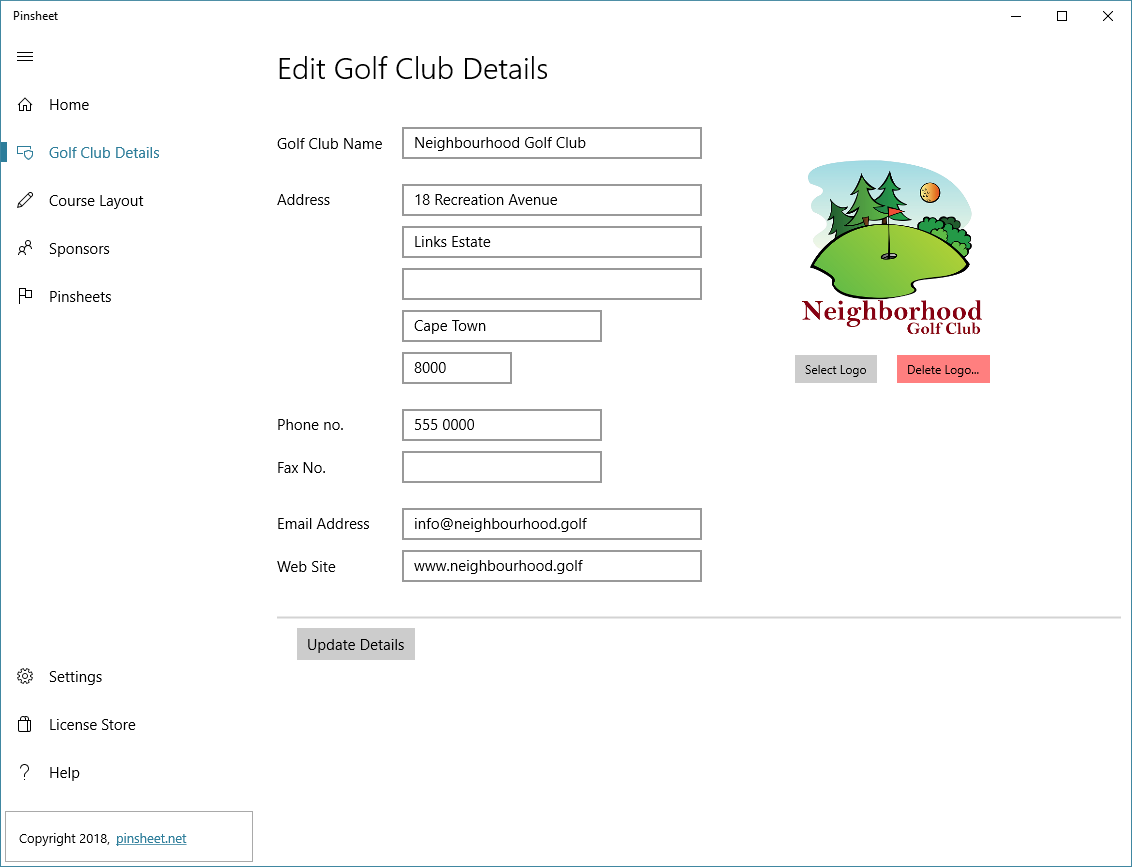Image resolution: width=1132 pixels, height=867 pixels.
Task: Click the Home house icon
Action: pyautogui.click(x=25, y=105)
